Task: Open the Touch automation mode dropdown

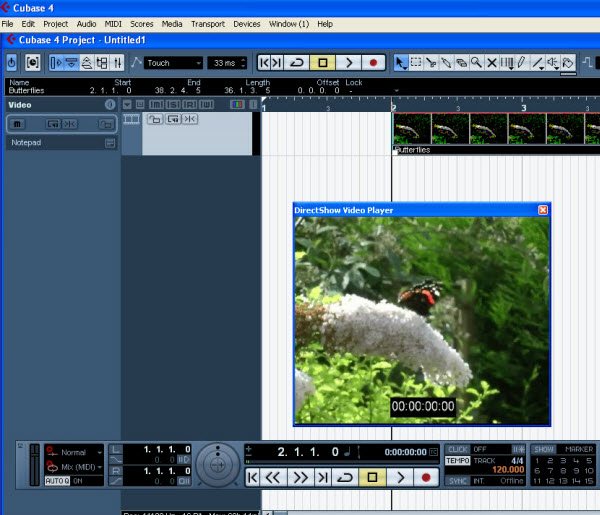Action: (173, 63)
